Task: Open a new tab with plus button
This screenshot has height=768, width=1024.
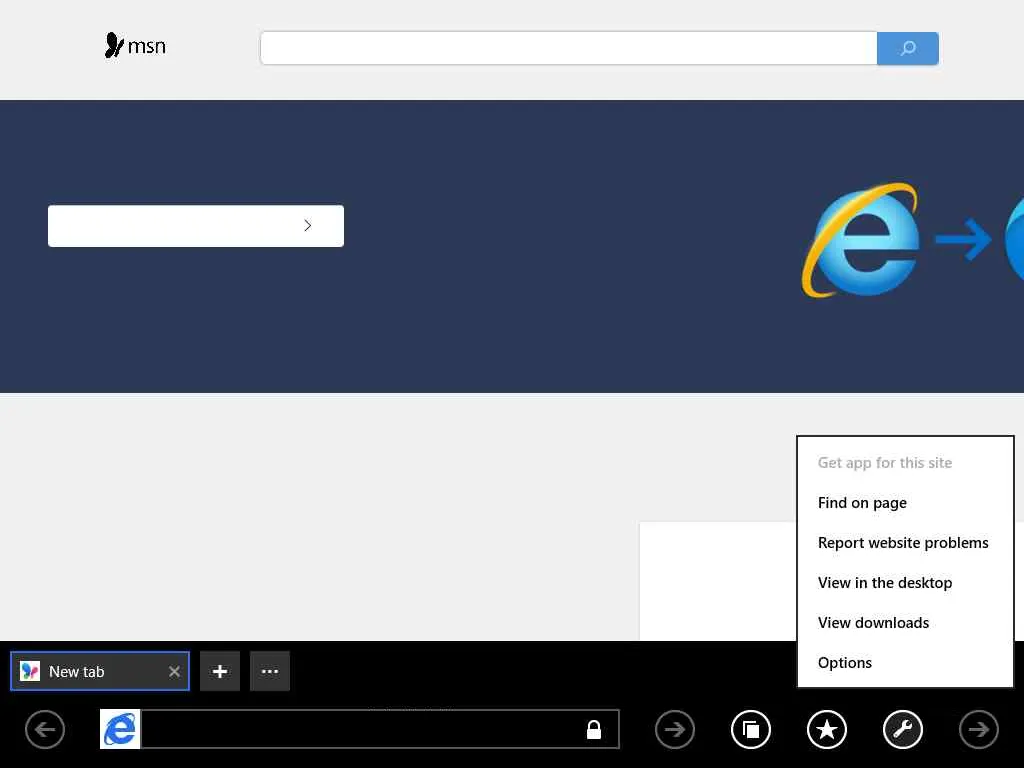Action: click(220, 671)
